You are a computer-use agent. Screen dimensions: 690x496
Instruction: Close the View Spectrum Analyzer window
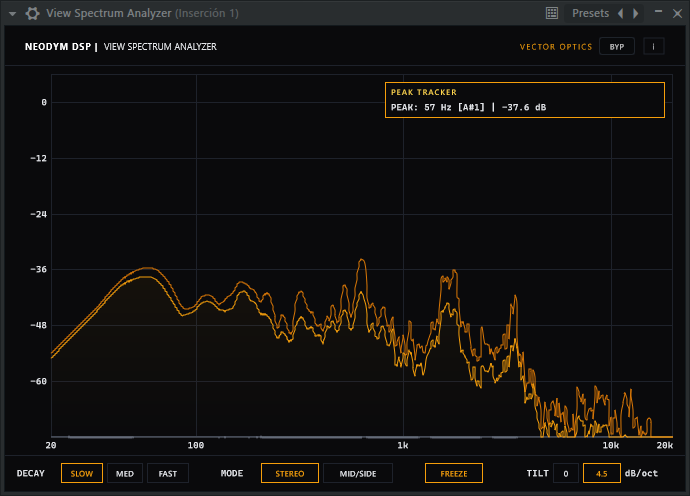(x=678, y=14)
